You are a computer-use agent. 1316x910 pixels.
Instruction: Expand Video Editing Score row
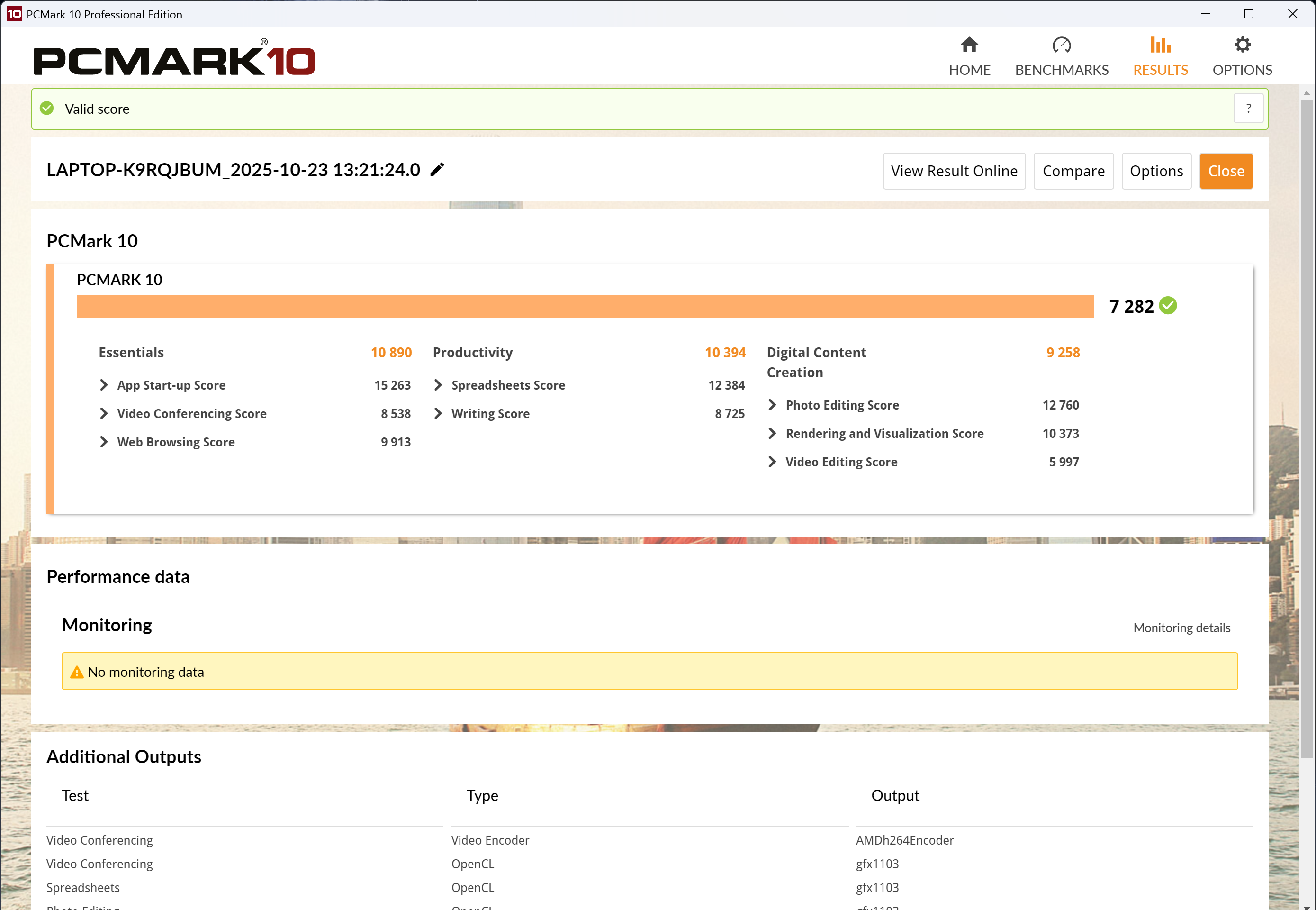pyautogui.click(x=772, y=463)
